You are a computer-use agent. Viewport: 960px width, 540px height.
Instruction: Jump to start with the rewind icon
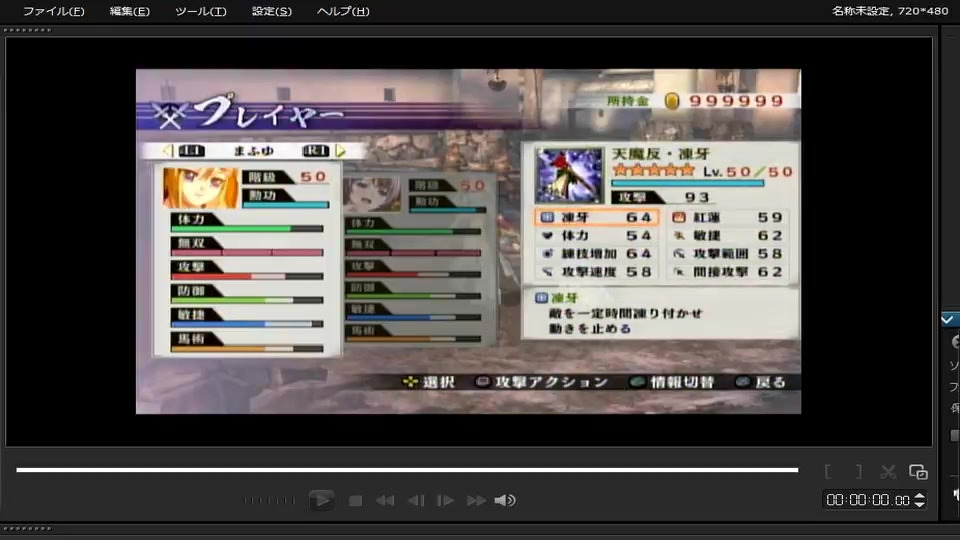pos(385,501)
